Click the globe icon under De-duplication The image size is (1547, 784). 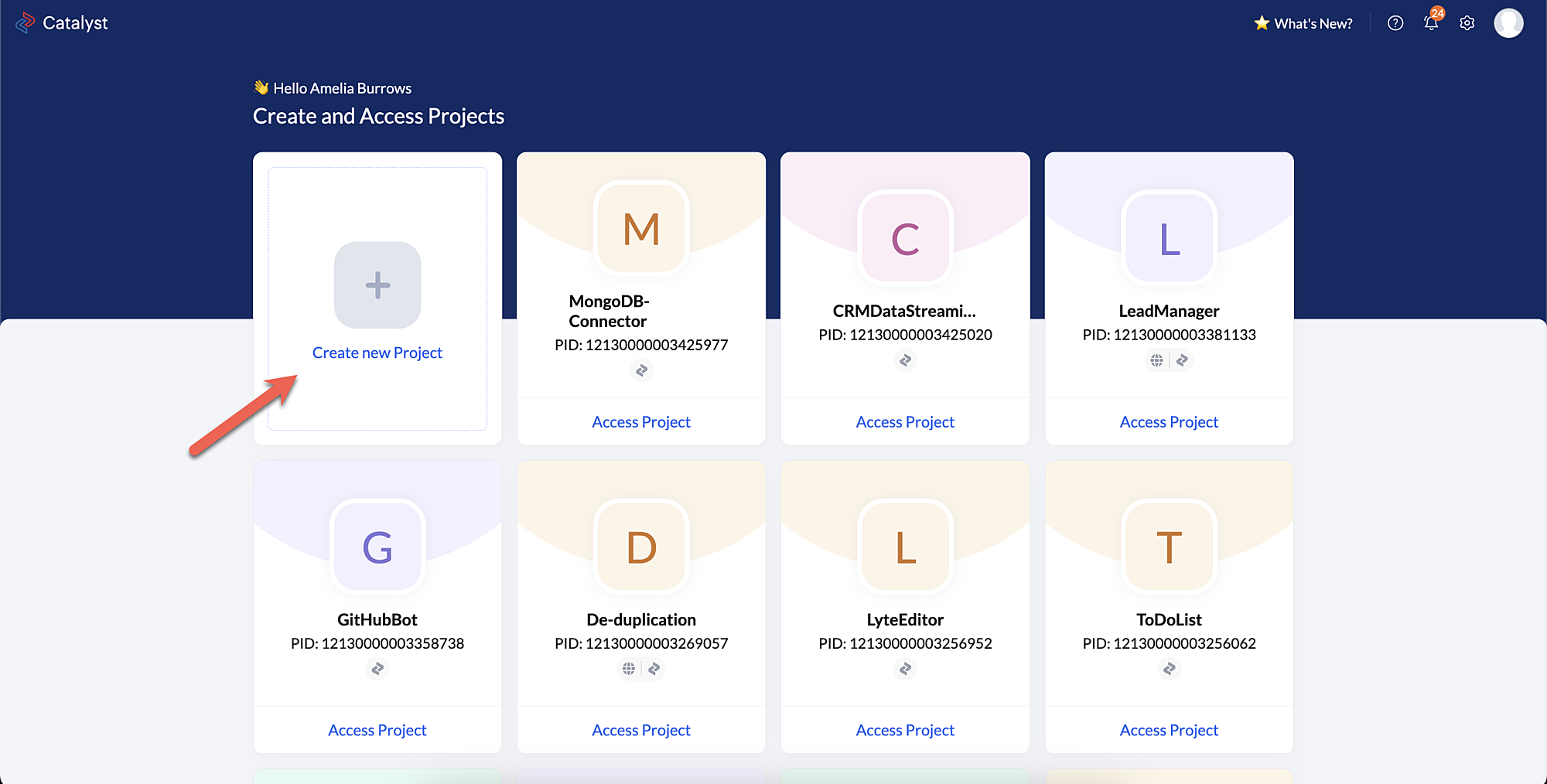pos(629,669)
